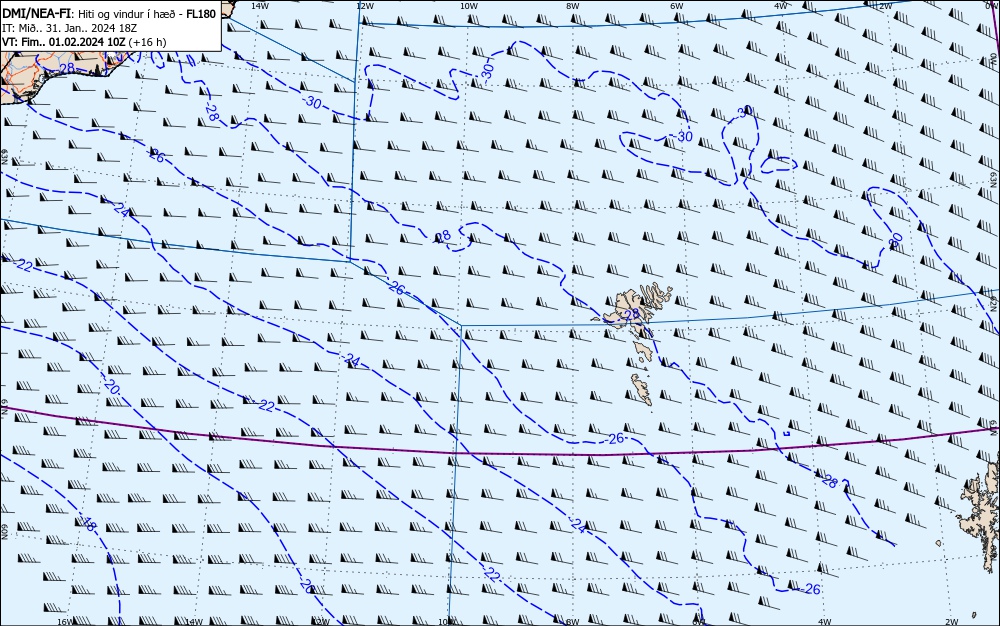
Task: Click the '16W' longitude label on bottom edge
Action: 65,622
